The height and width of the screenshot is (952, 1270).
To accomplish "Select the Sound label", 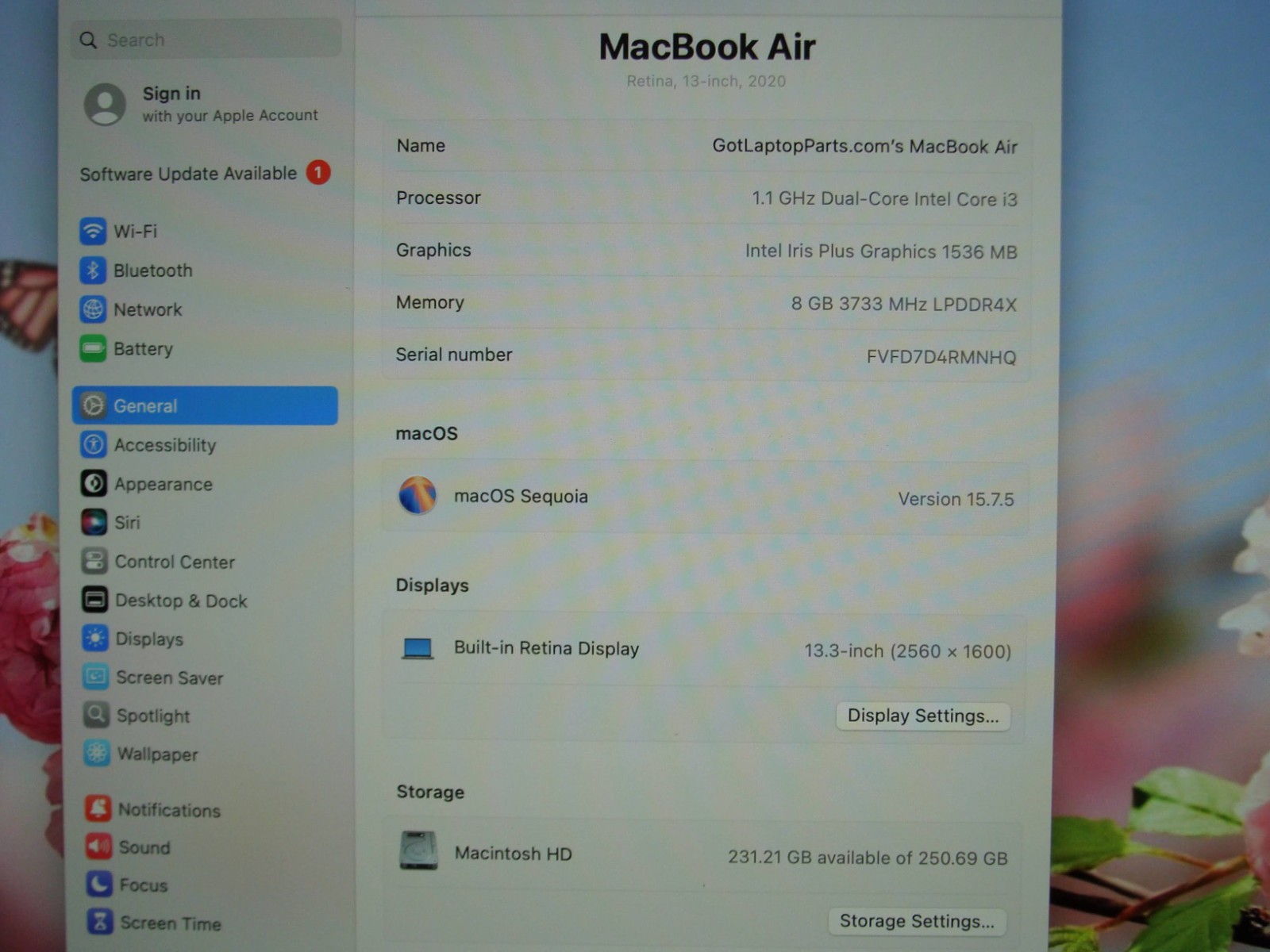I will point(144,847).
